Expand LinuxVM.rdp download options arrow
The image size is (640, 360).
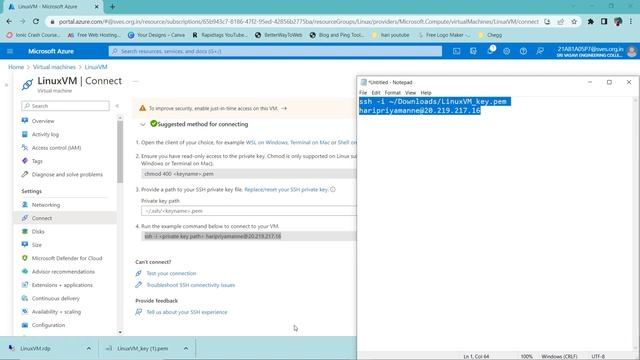point(89,348)
